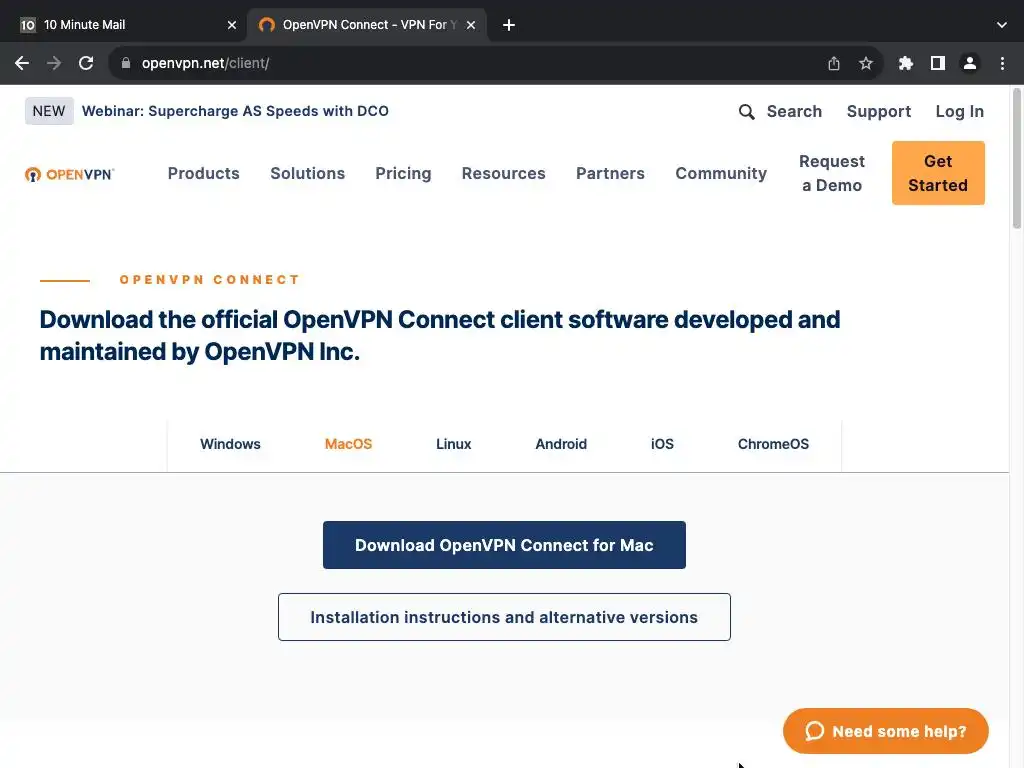Select the MacOS platform tab
Image resolution: width=1024 pixels, height=768 pixels.
pos(348,444)
